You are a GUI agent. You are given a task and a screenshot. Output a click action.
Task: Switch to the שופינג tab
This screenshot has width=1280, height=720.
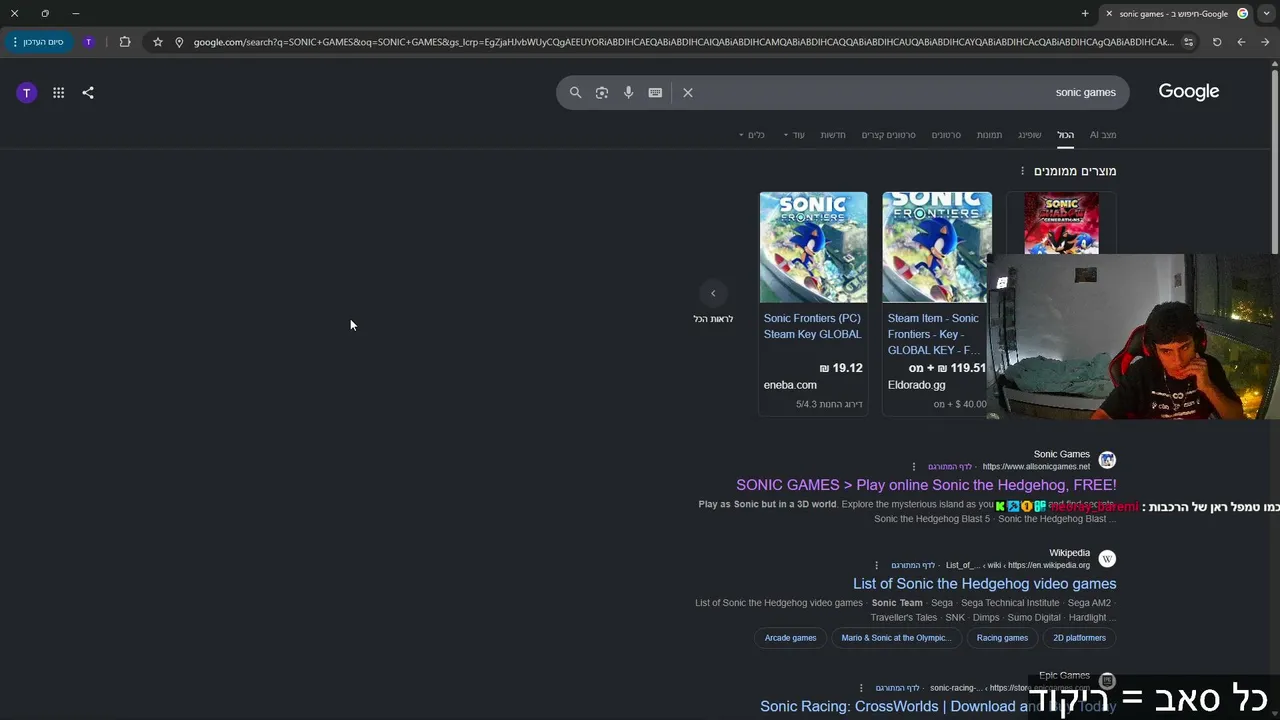[1030, 135]
